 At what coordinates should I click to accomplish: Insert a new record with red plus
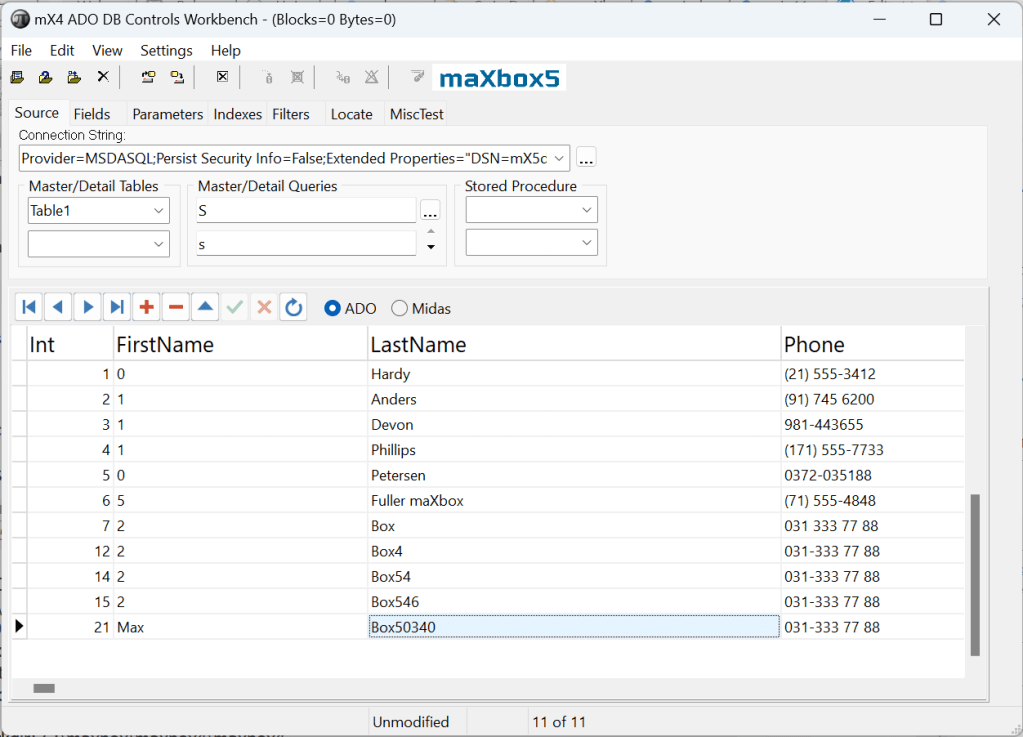coord(147,308)
